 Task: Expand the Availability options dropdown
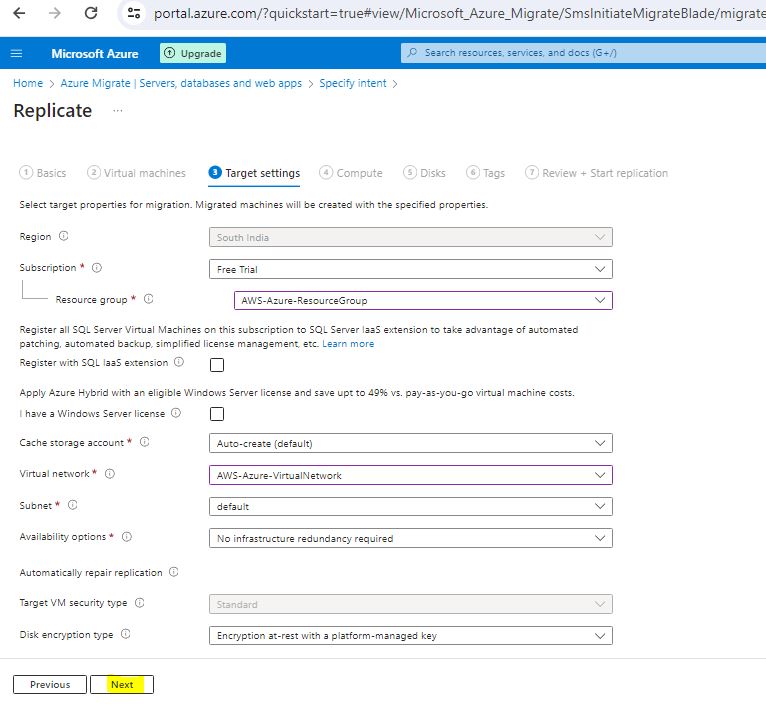[410, 538]
